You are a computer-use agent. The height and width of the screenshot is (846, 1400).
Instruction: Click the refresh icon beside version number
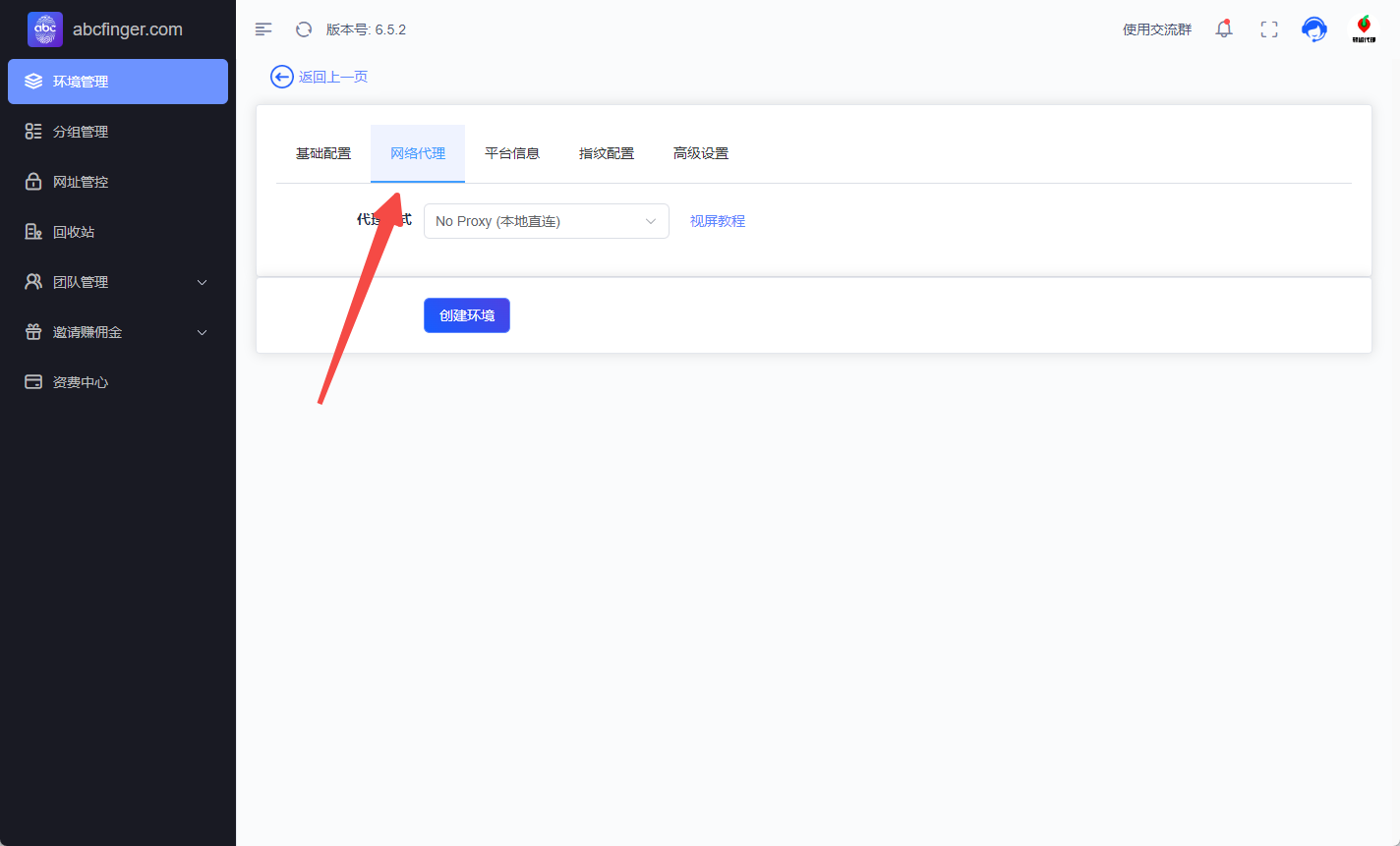(304, 29)
